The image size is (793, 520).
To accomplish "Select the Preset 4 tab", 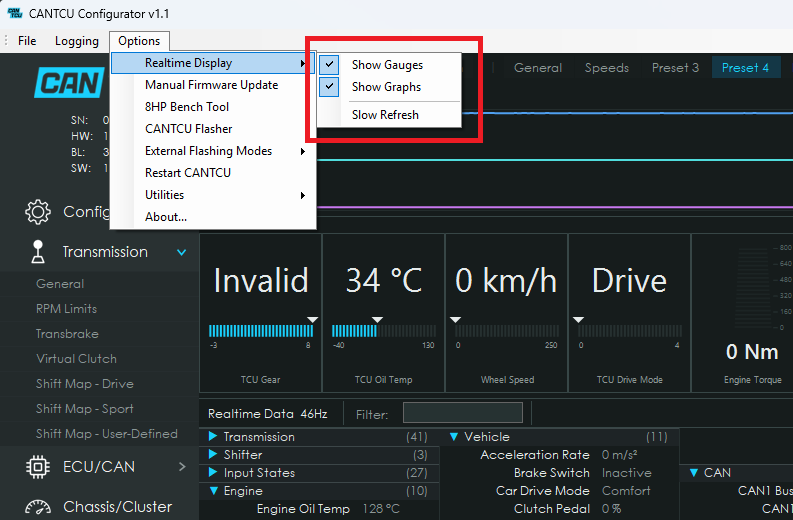I will [745, 68].
